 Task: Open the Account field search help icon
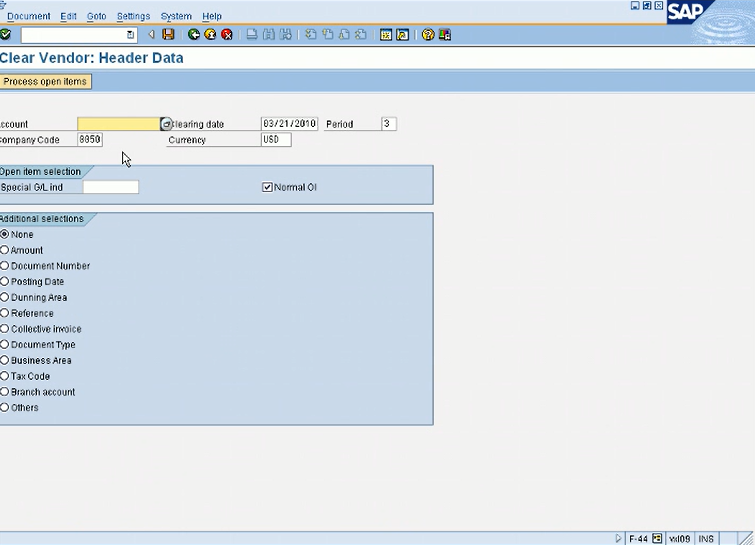(x=166, y=124)
